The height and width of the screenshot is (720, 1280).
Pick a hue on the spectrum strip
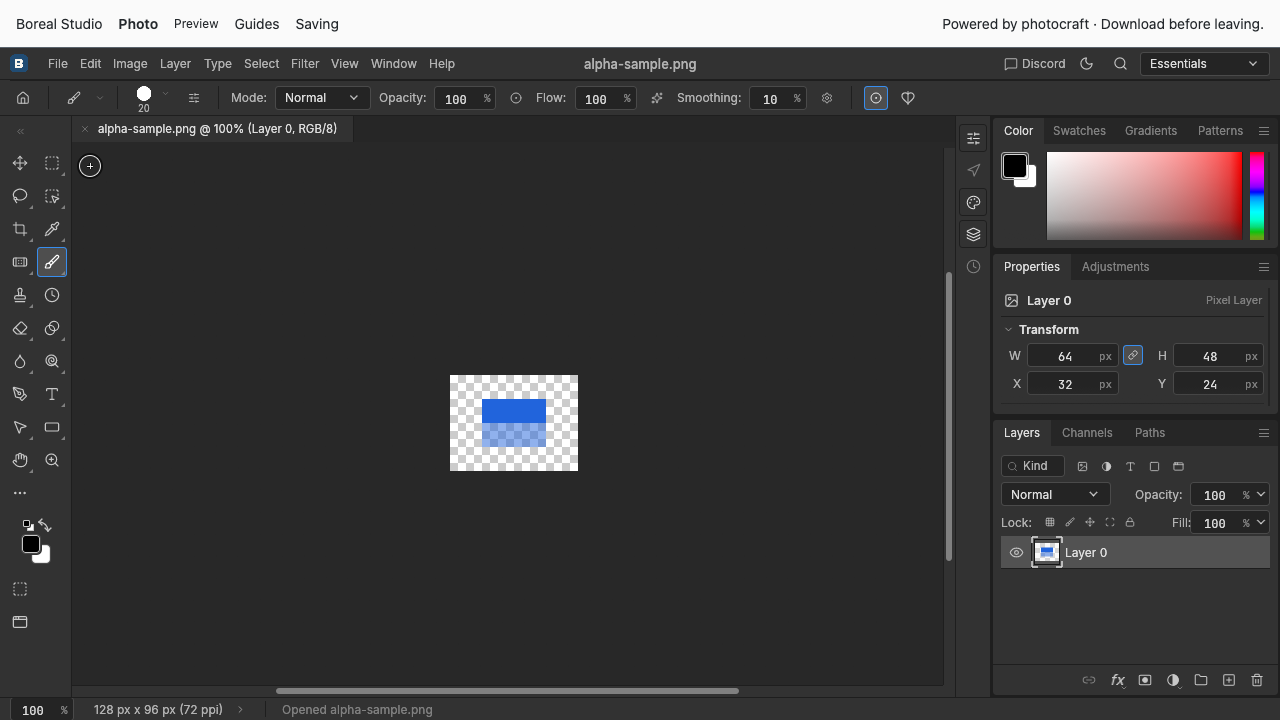pos(1257,196)
